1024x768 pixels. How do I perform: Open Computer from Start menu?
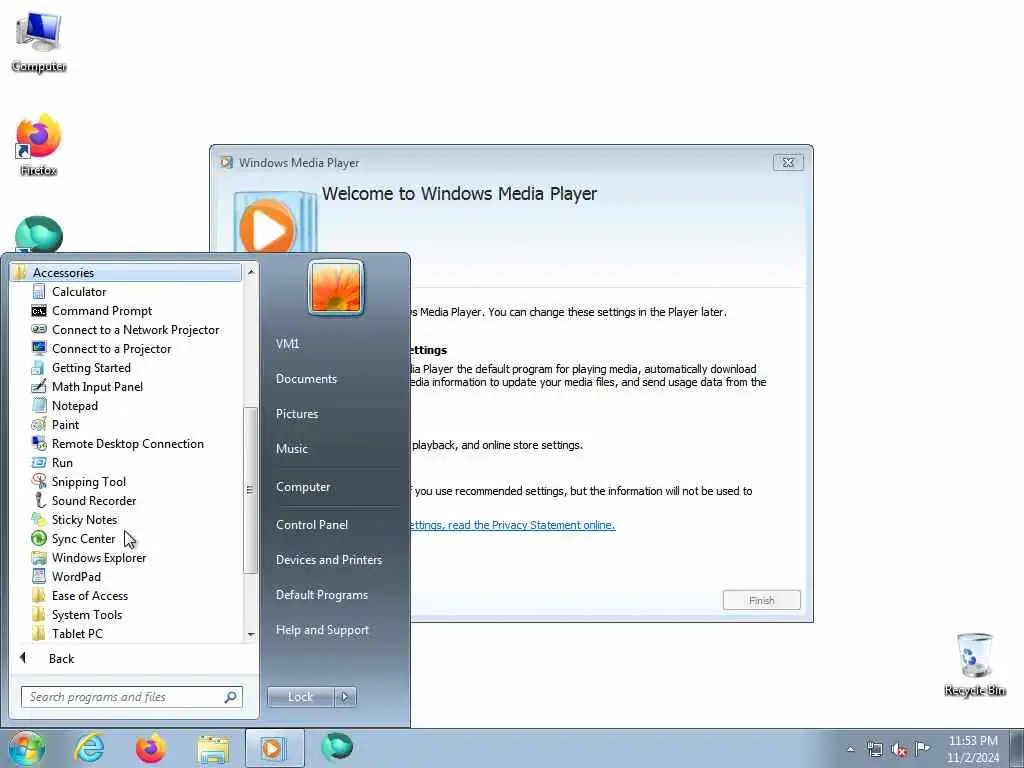[x=303, y=487]
